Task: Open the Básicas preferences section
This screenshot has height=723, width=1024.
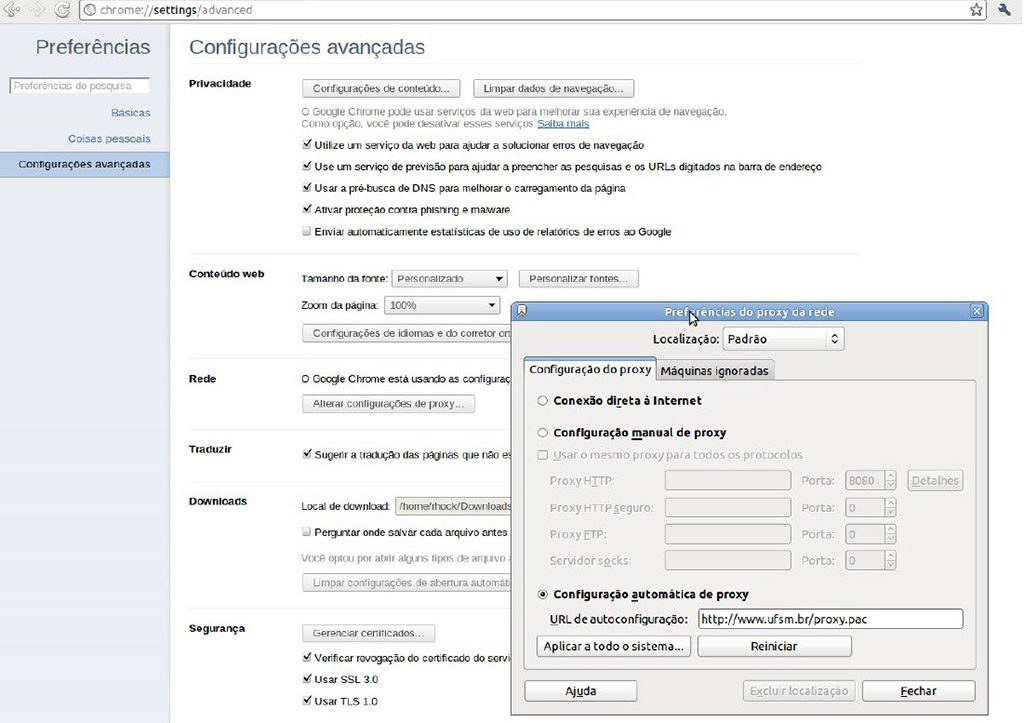Action: [130, 113]
